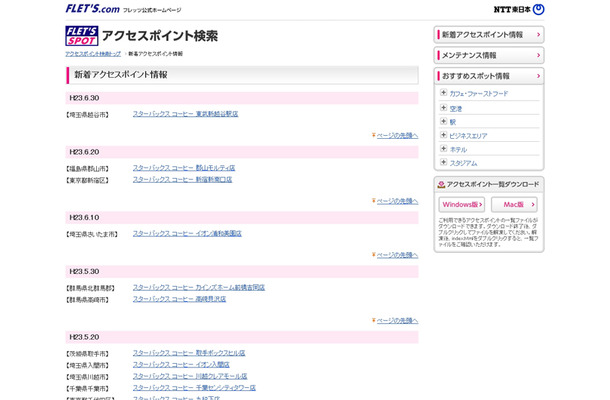Click the 【千葉県千葉市】 location label
The height and width of the screenshot is (400, 610).
87,389
